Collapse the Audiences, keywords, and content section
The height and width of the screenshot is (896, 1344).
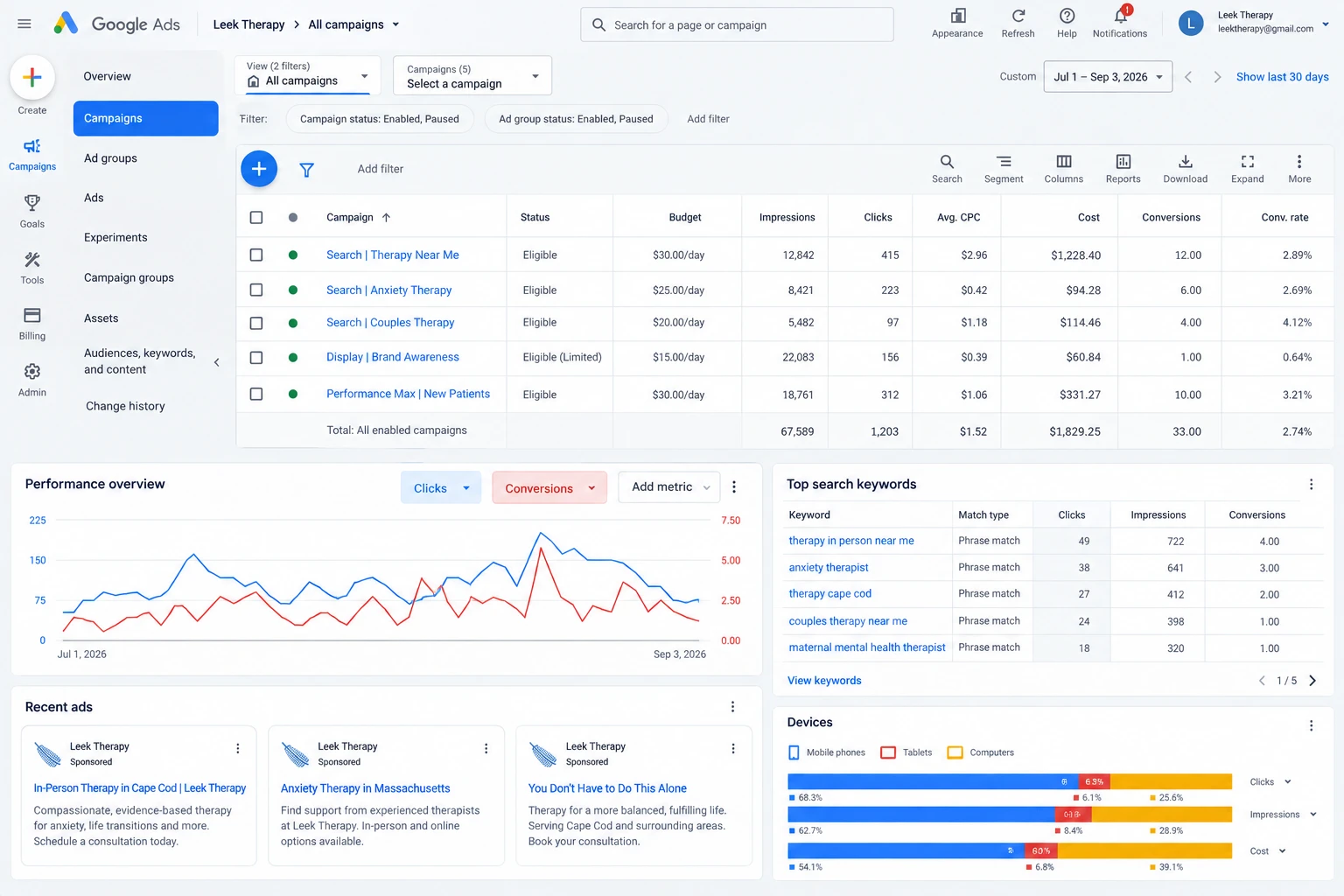216,362
